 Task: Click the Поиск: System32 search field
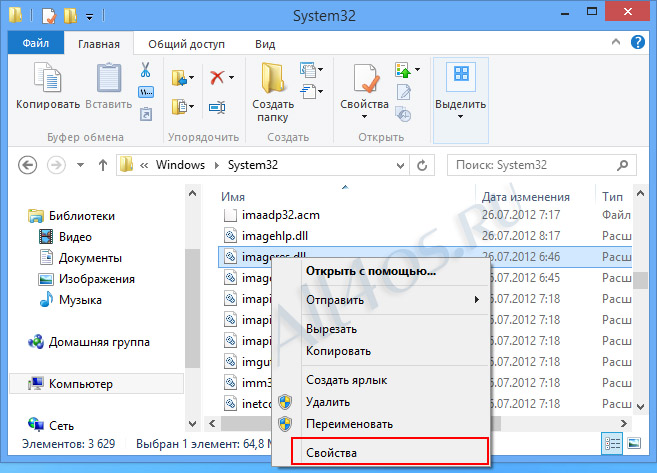click(542, 165)
